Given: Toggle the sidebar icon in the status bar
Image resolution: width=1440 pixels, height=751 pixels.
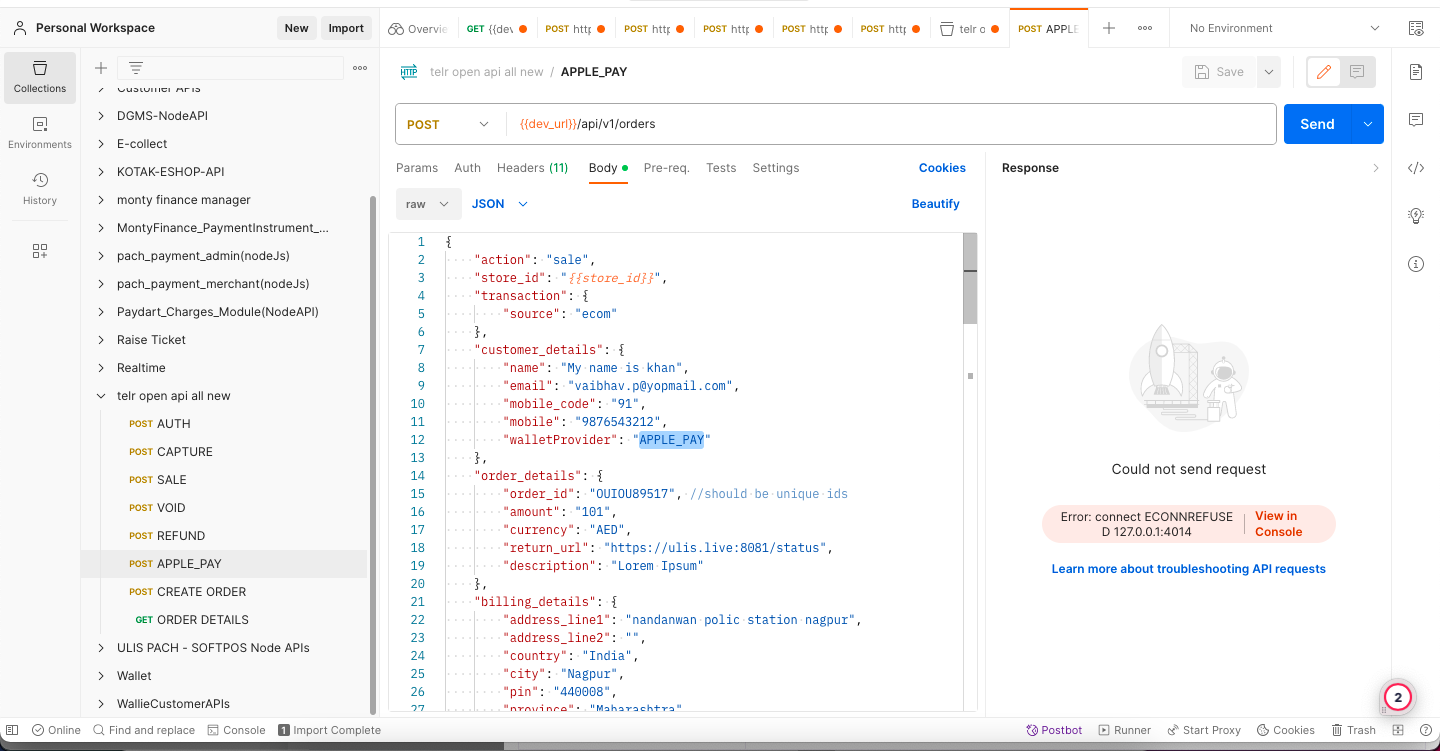Looking at the screenshot, I should (x=14, y=730).
